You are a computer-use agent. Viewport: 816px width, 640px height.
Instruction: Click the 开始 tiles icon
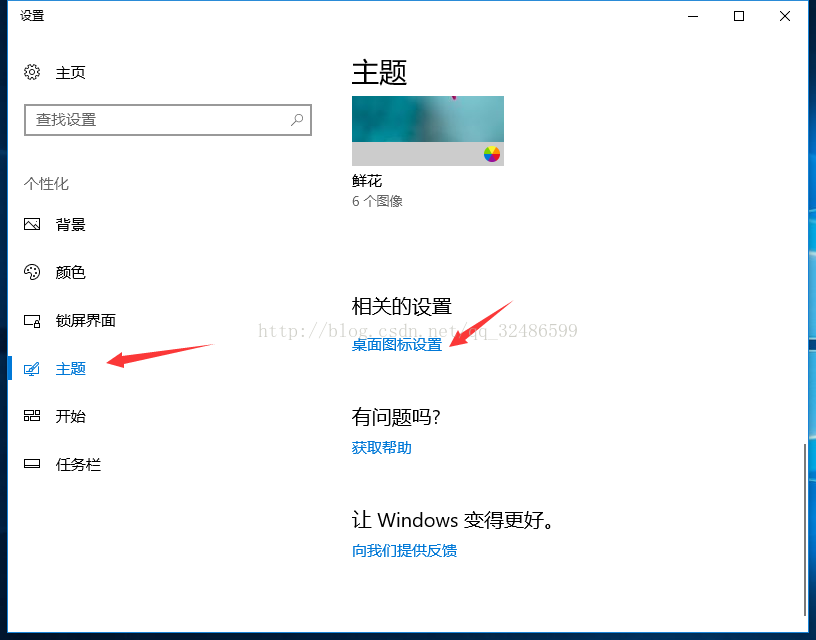click(32, 416)
